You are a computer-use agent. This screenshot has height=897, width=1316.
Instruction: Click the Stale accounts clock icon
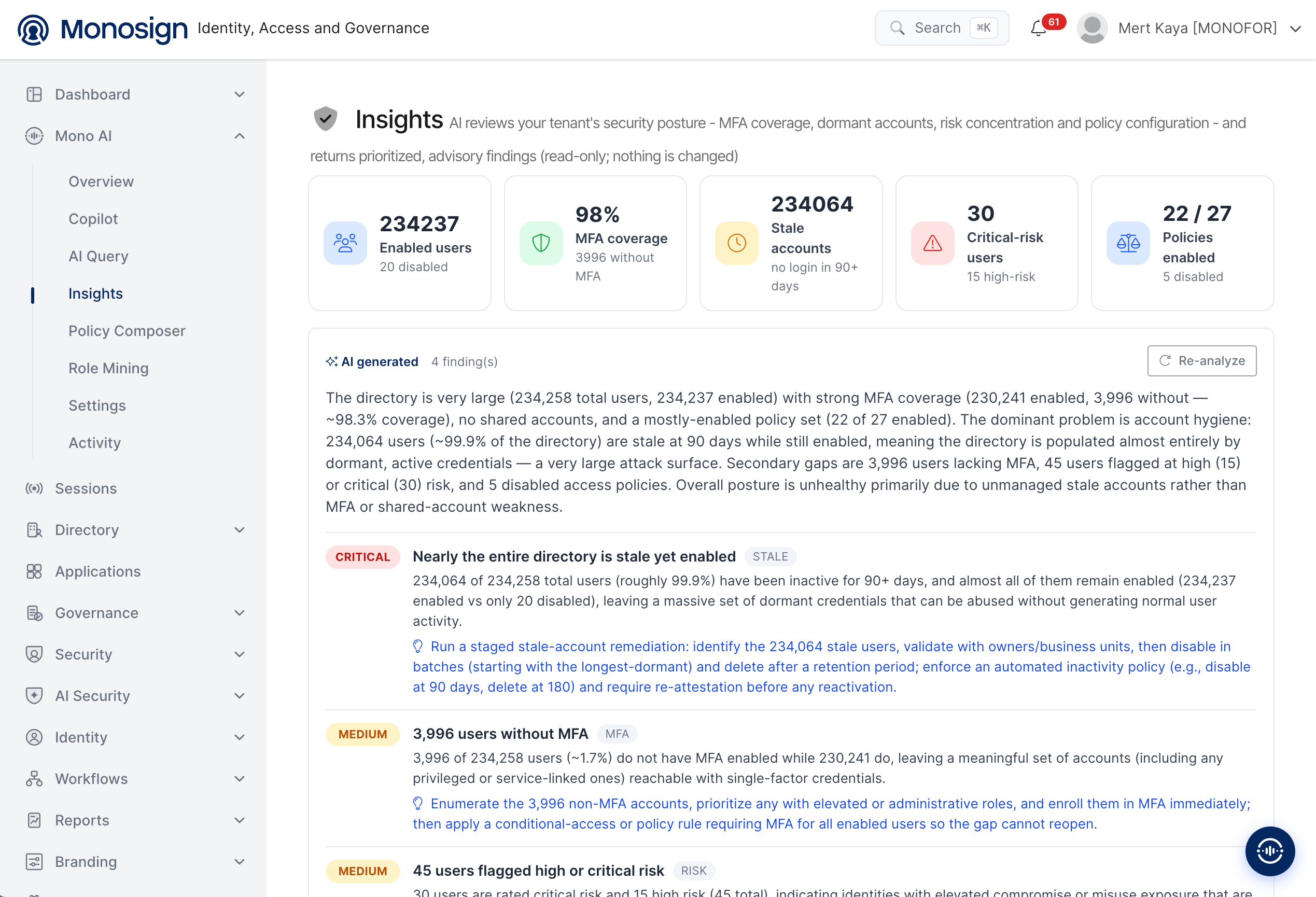tap(736, 243)
